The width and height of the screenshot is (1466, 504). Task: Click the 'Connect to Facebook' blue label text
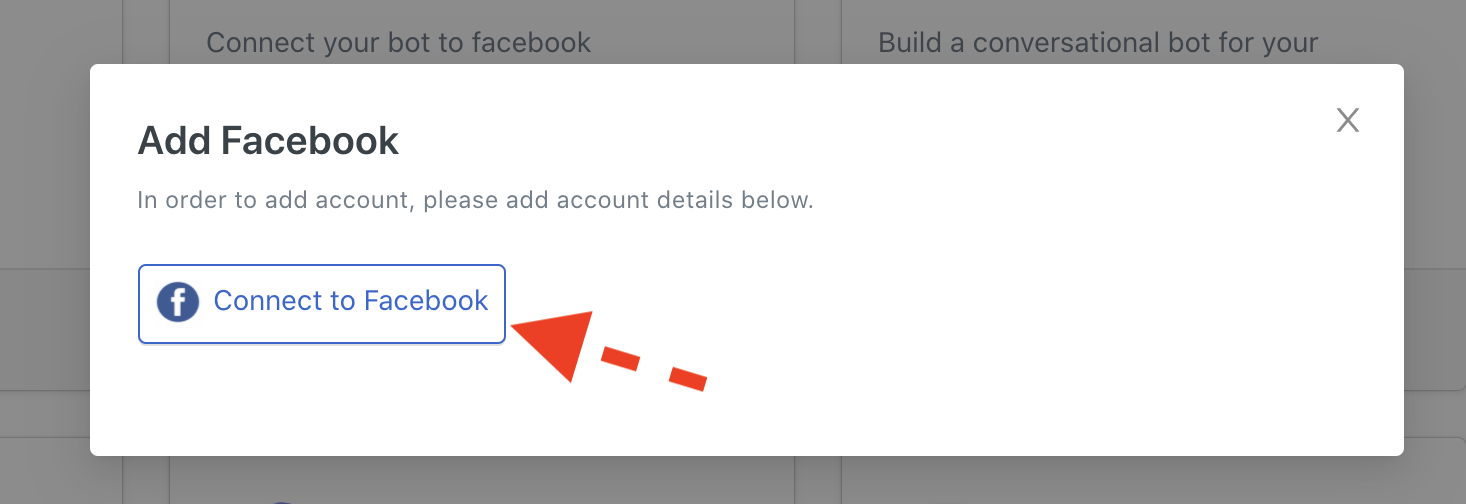point(351,301)
